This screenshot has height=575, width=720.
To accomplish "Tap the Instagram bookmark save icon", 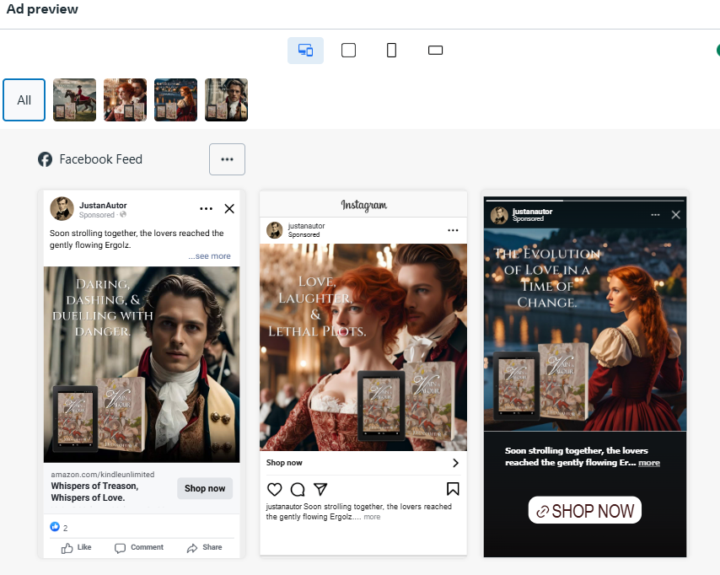I will tap(453, 489).
